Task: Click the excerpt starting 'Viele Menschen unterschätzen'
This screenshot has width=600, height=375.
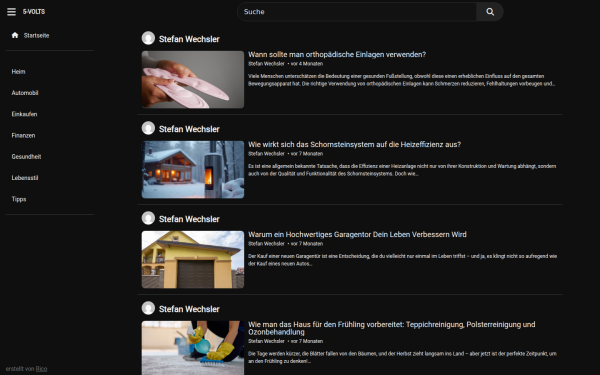Action: [401, 80]
